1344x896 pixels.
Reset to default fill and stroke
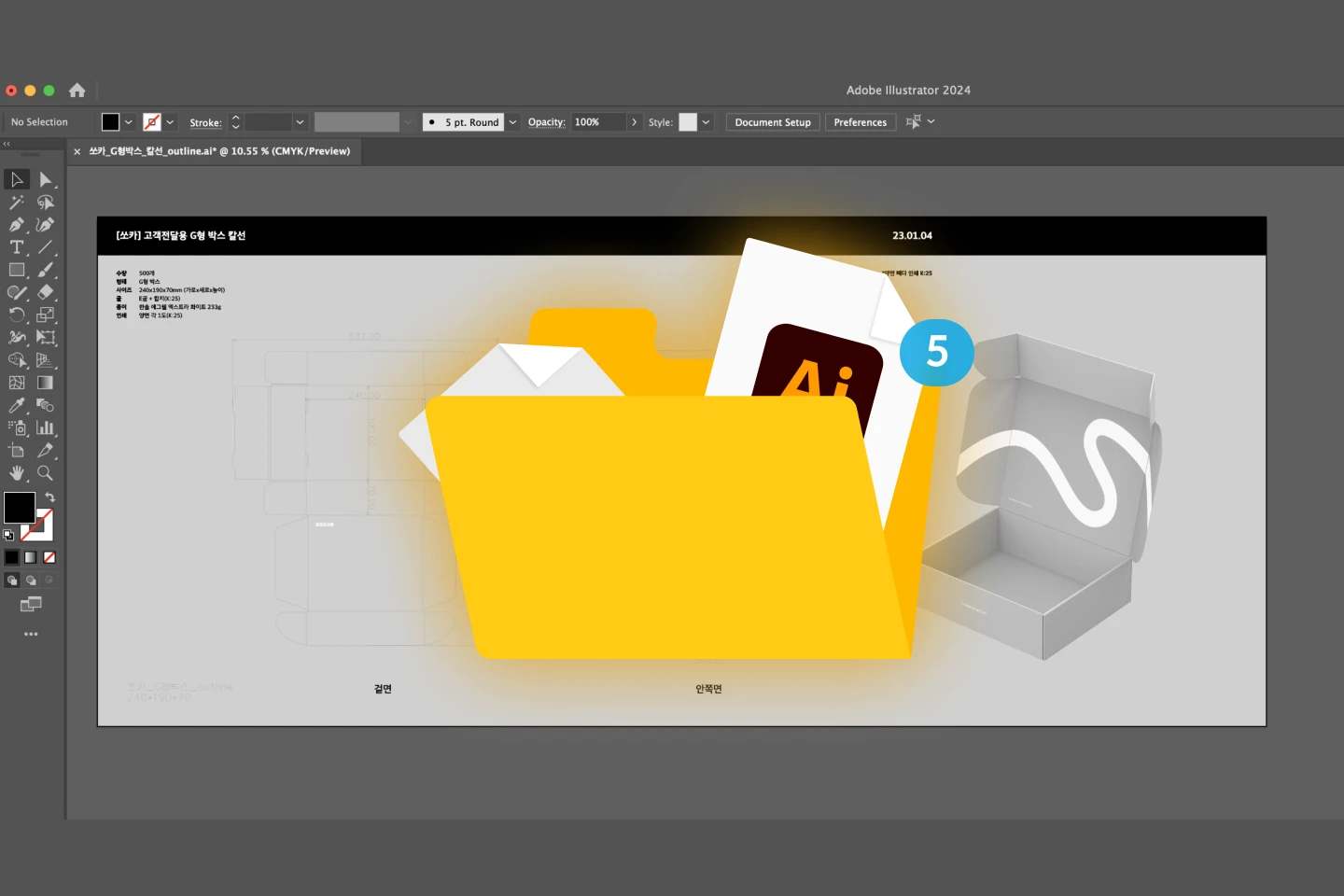coord(9,535)
